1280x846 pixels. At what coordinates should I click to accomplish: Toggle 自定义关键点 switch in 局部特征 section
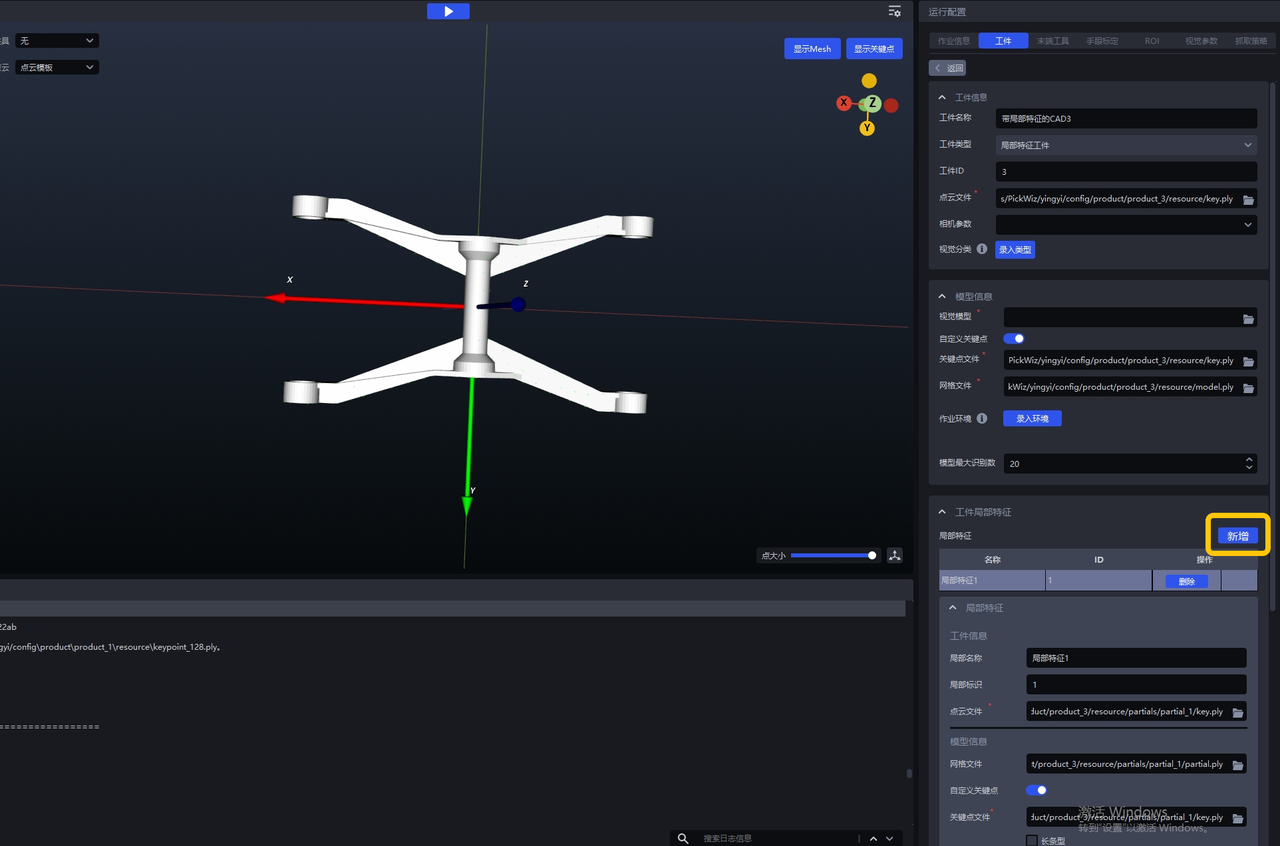tap(1036, 790)
